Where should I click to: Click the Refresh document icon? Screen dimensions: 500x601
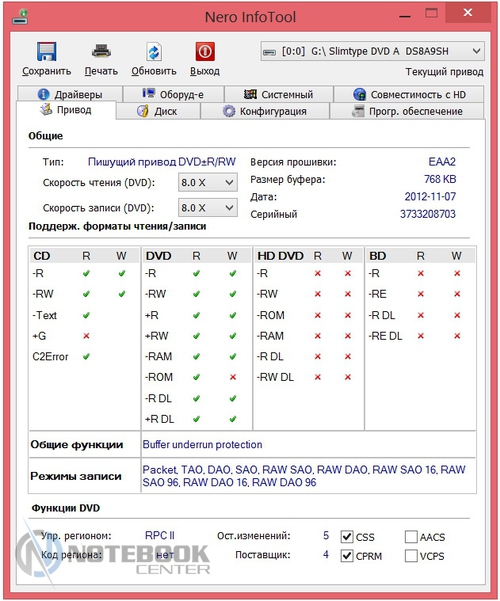point(154,51)
